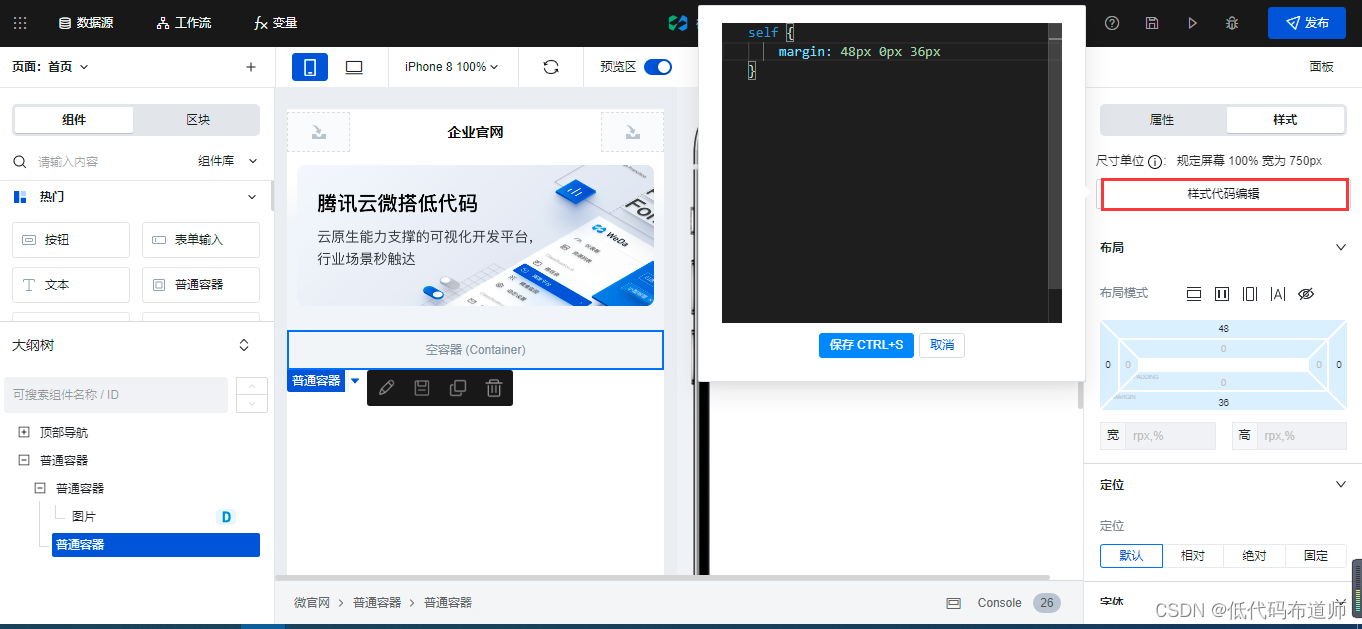Switch to the 属性 properties tab
Image resolution: width=1362 pixels, height=629 pixels.
point(1162,120)
